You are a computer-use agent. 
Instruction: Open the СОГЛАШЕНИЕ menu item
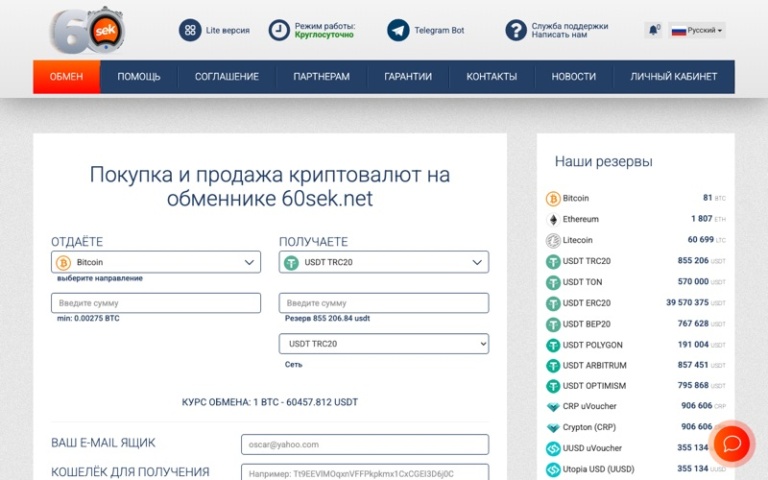coord(227,77)
